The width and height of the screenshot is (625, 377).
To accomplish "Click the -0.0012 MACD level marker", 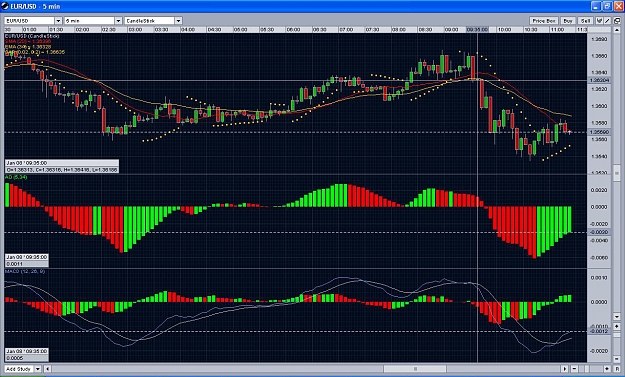I will (599, 332).
